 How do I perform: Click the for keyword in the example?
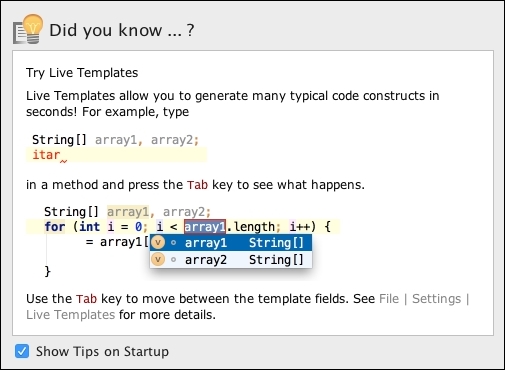click(x=55, y=227)
